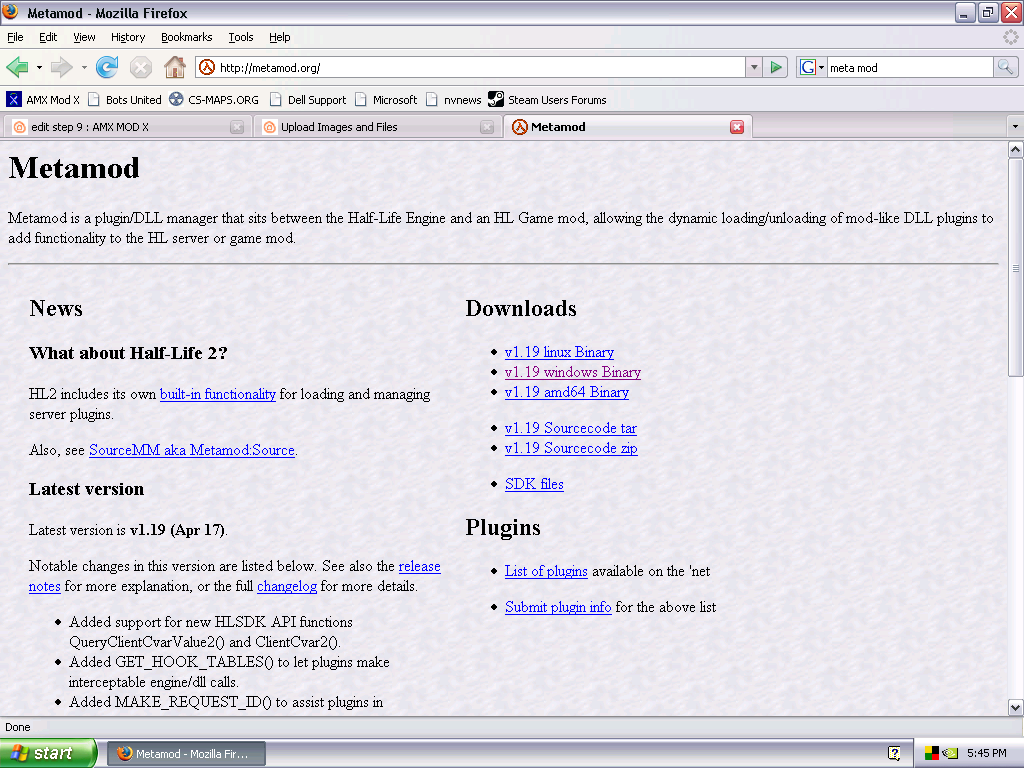Download v1.19 Sourcecode tar

571,428
